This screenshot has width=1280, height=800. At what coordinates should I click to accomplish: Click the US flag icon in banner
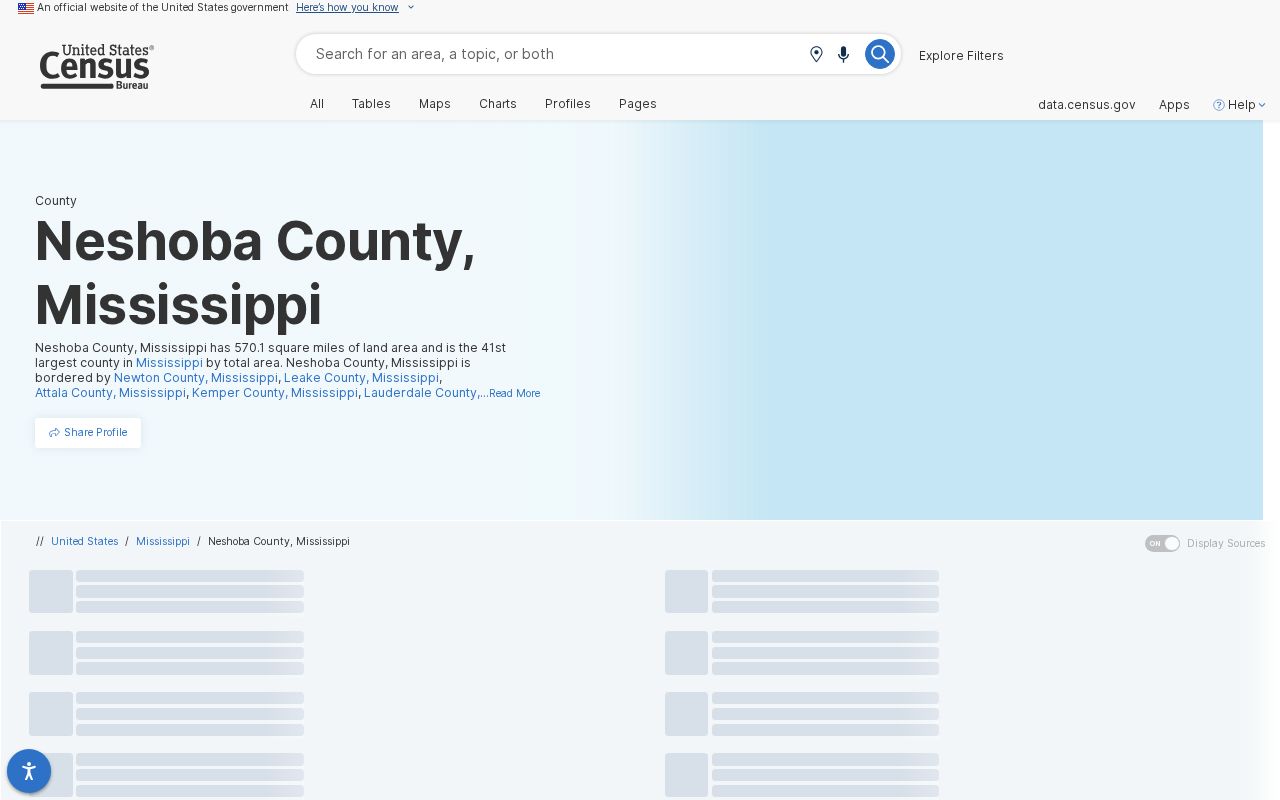tap(26, 8)
